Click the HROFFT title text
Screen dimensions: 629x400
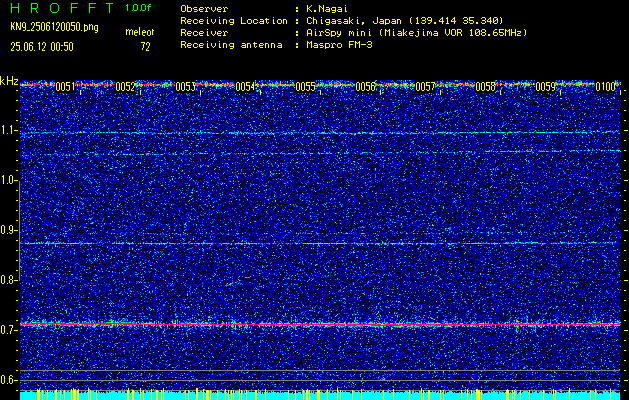(63, 8)
